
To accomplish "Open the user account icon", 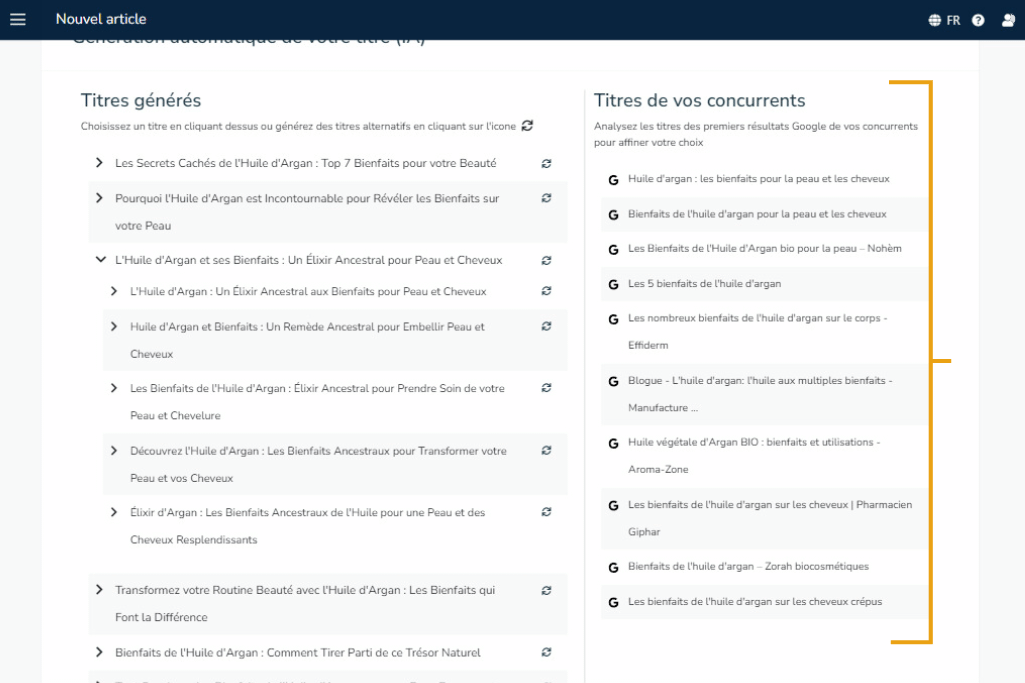I will point(1007,20).
